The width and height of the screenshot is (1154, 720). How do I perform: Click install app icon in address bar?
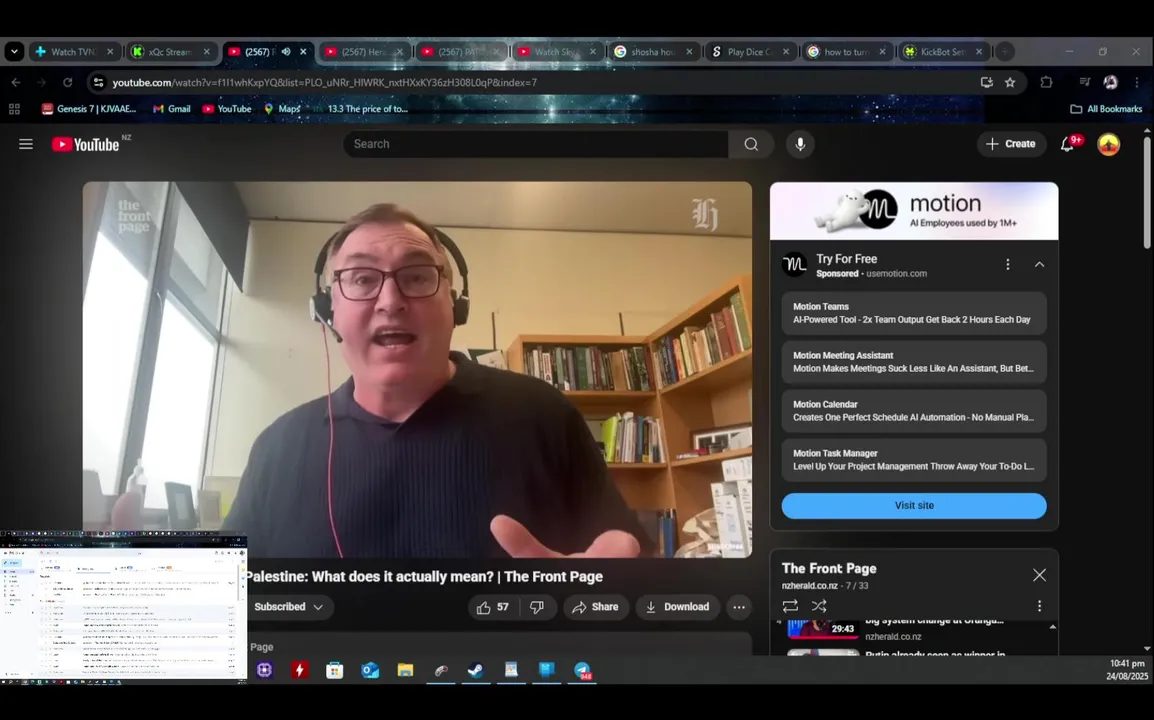[986, 82]
